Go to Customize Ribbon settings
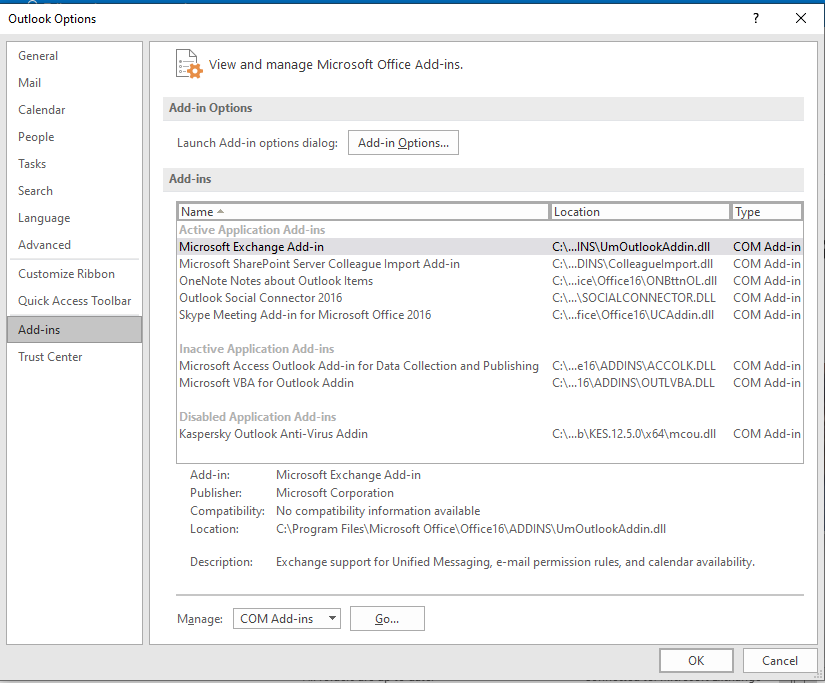This screenshot has width=825, height=683. 66,274
